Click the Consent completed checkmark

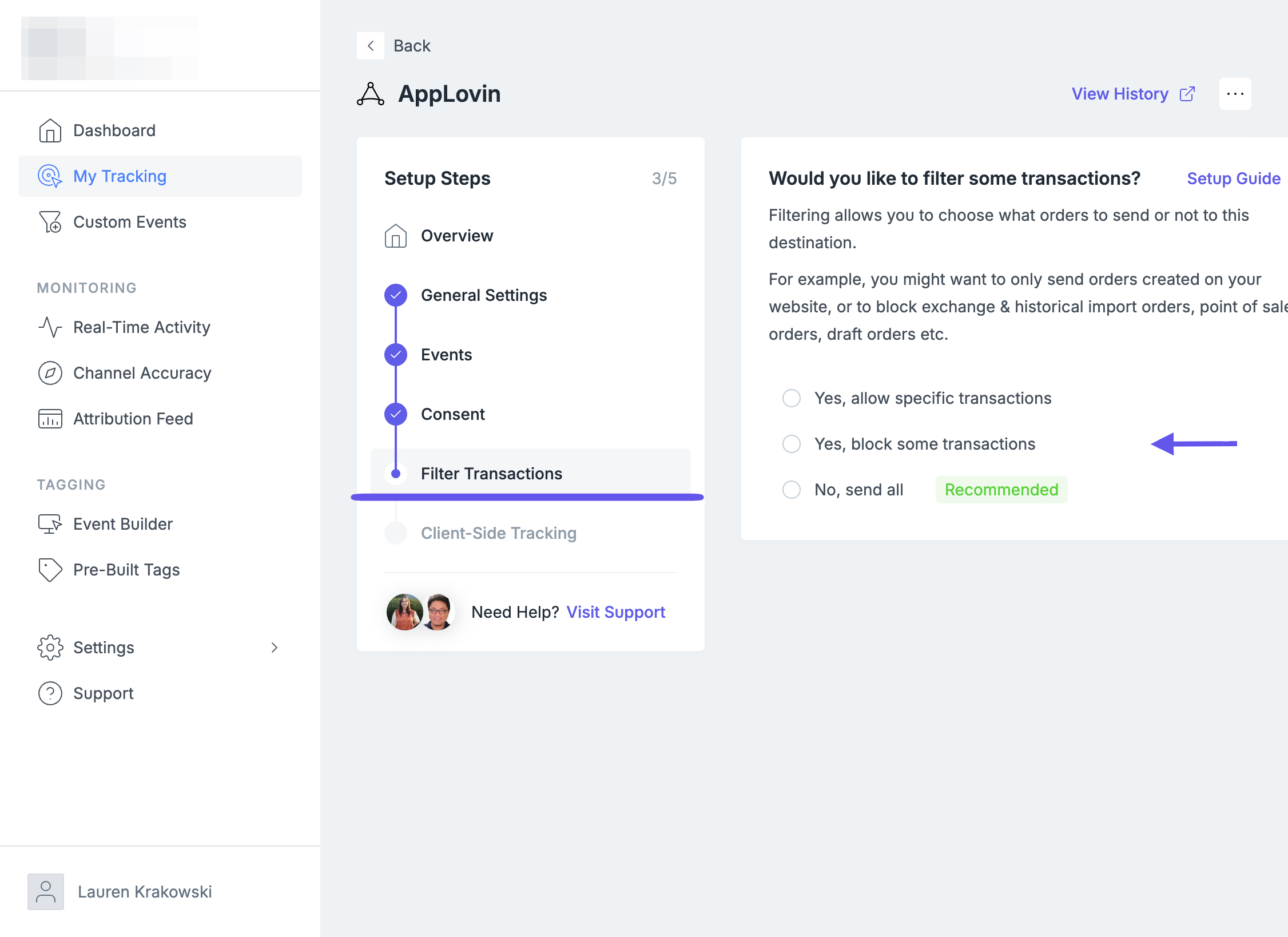pyautogui.click(x=396, y=414)
